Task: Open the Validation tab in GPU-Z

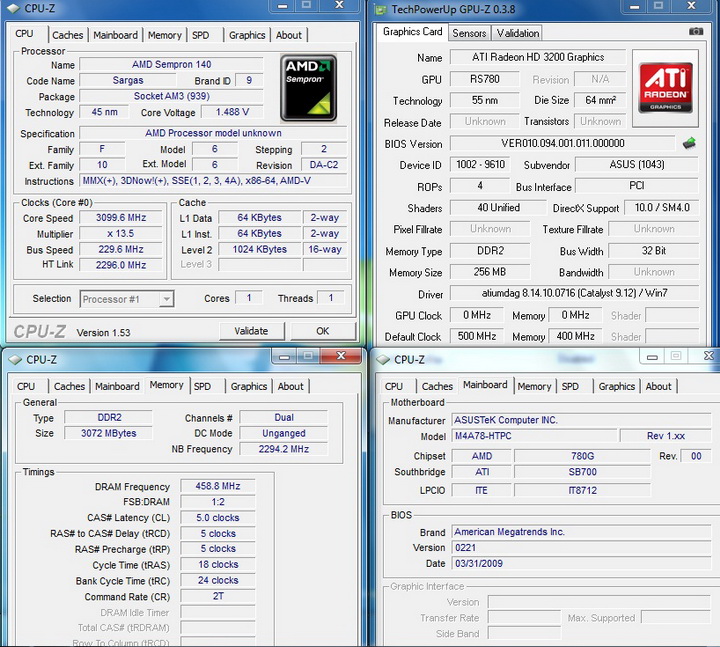Action: 518,33
